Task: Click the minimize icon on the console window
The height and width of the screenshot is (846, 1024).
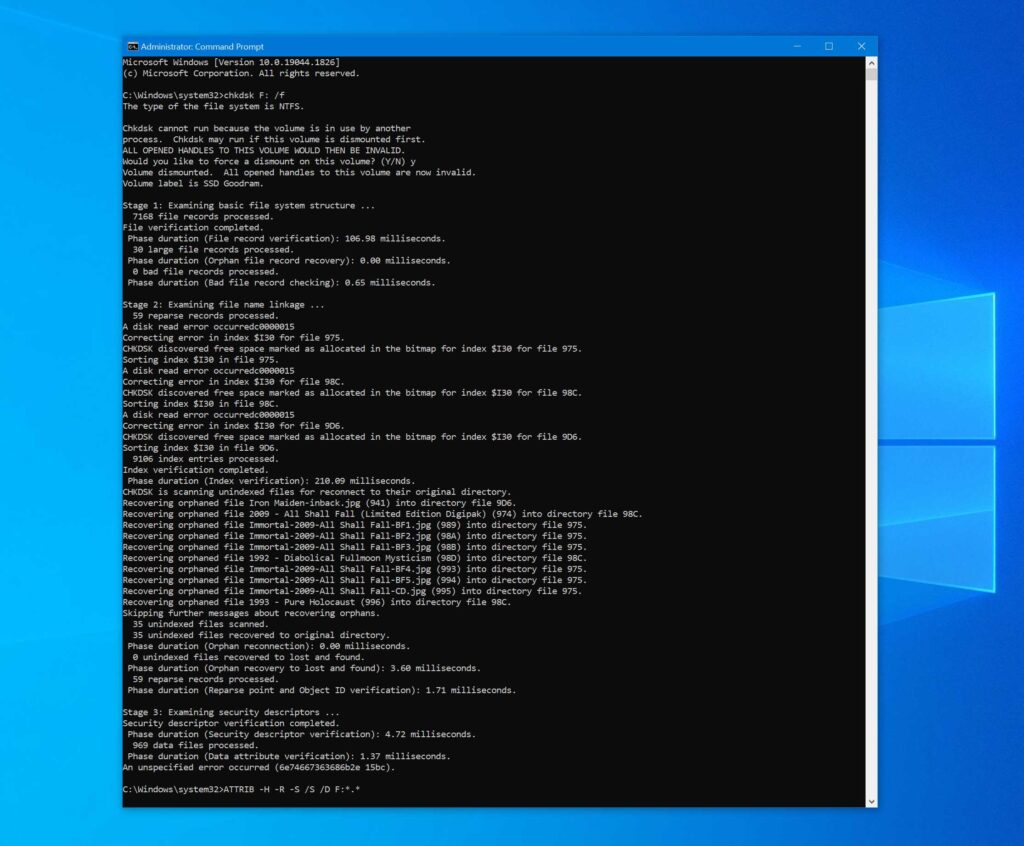Action: [795, 46]
